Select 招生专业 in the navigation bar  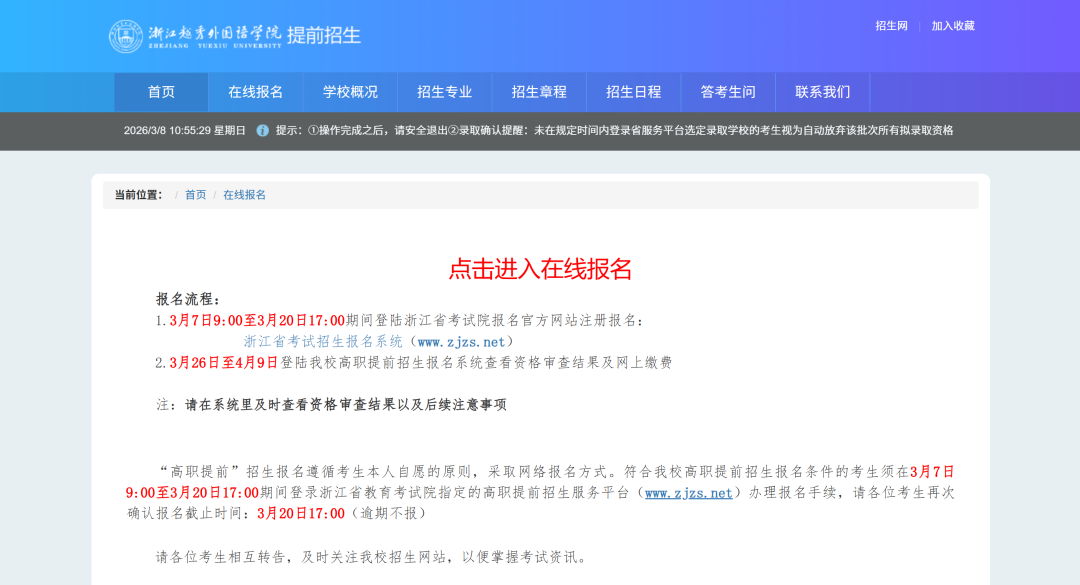coord(443,91)
